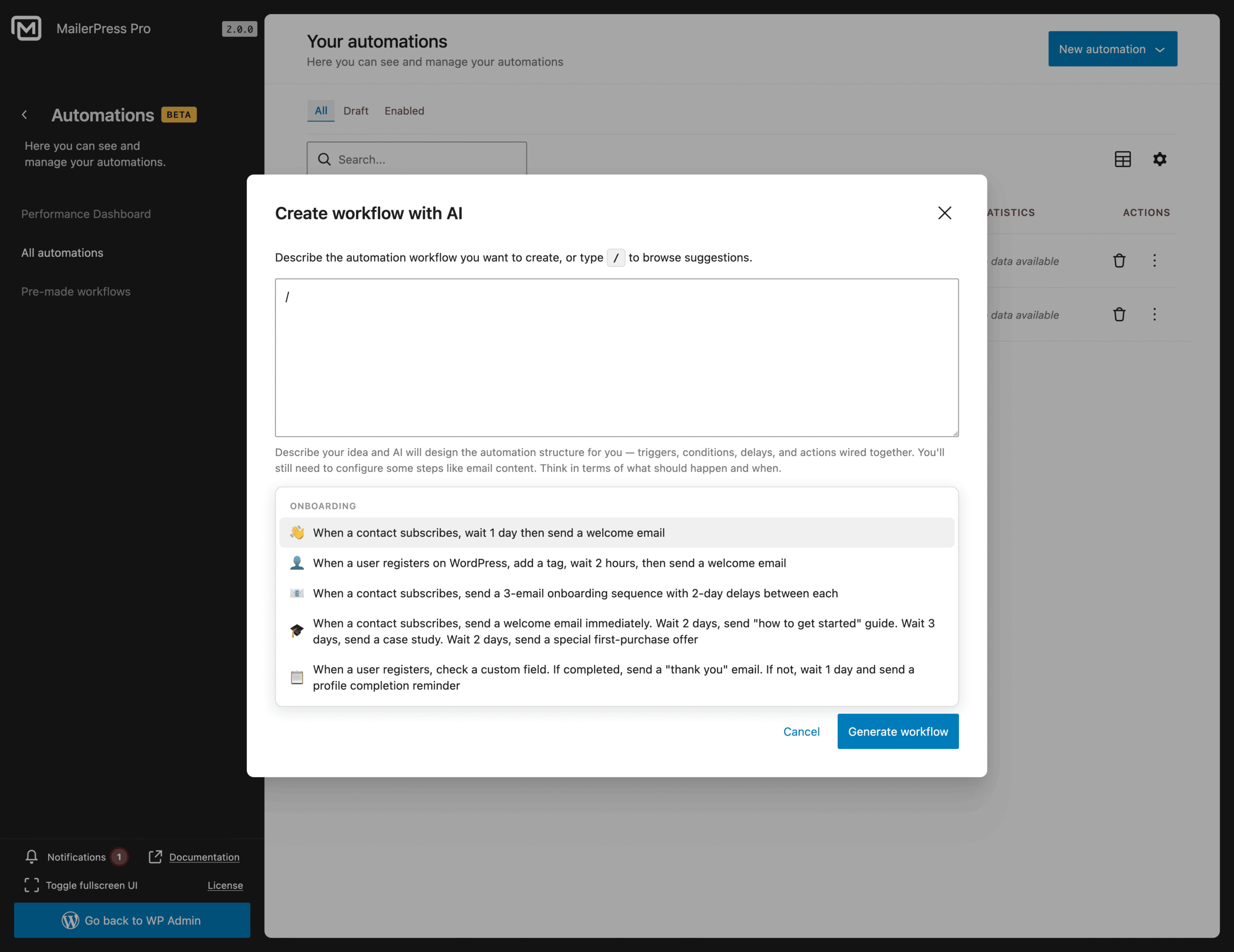Cancel the AI workflow creation
This screenshot has width=1234, height=952.
802,731
